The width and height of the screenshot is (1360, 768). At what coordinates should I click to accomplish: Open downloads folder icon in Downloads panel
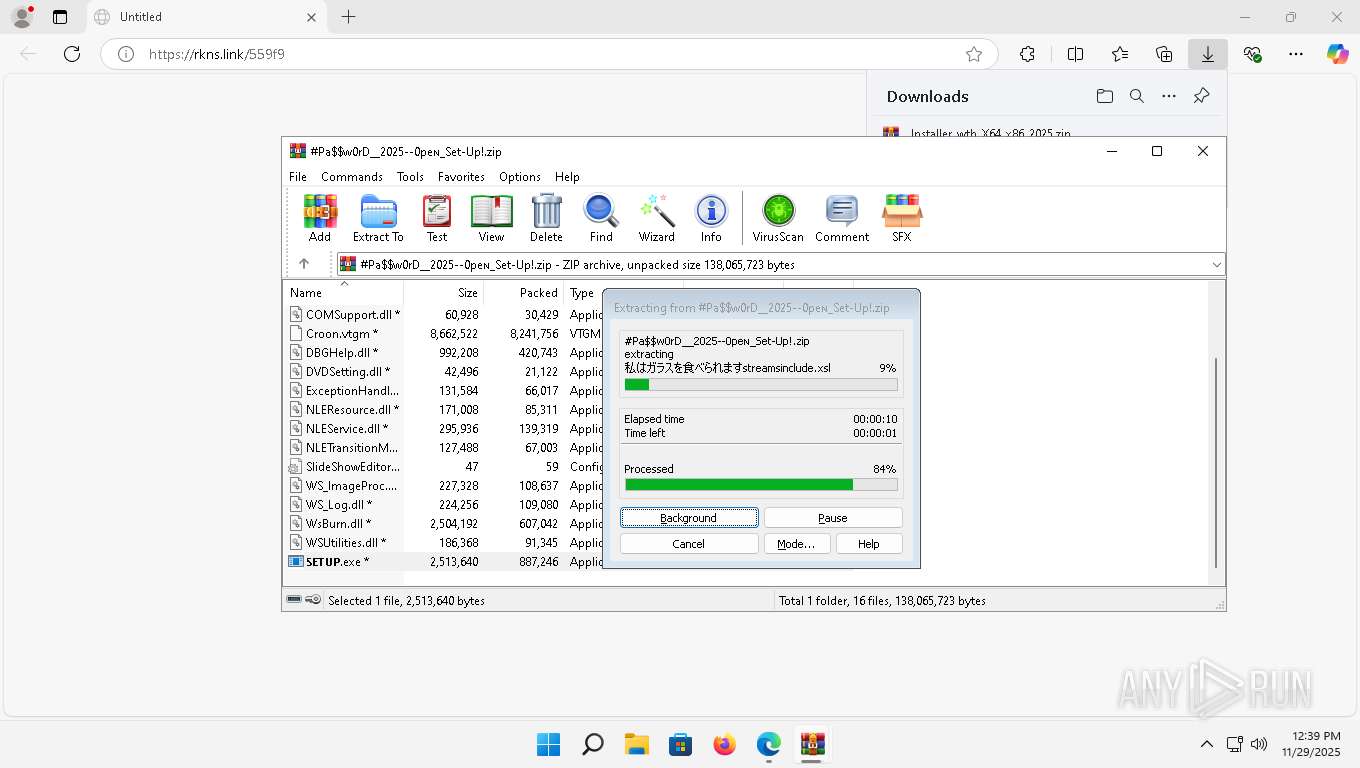[1104, 96]
